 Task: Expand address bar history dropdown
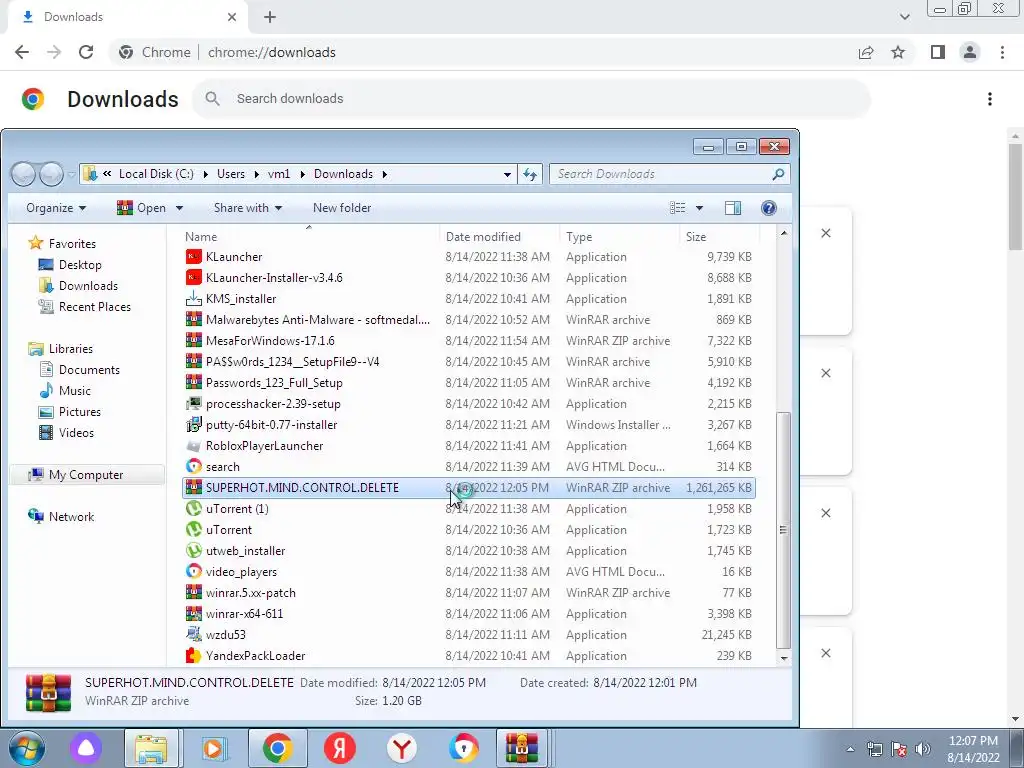click(507, 174)
